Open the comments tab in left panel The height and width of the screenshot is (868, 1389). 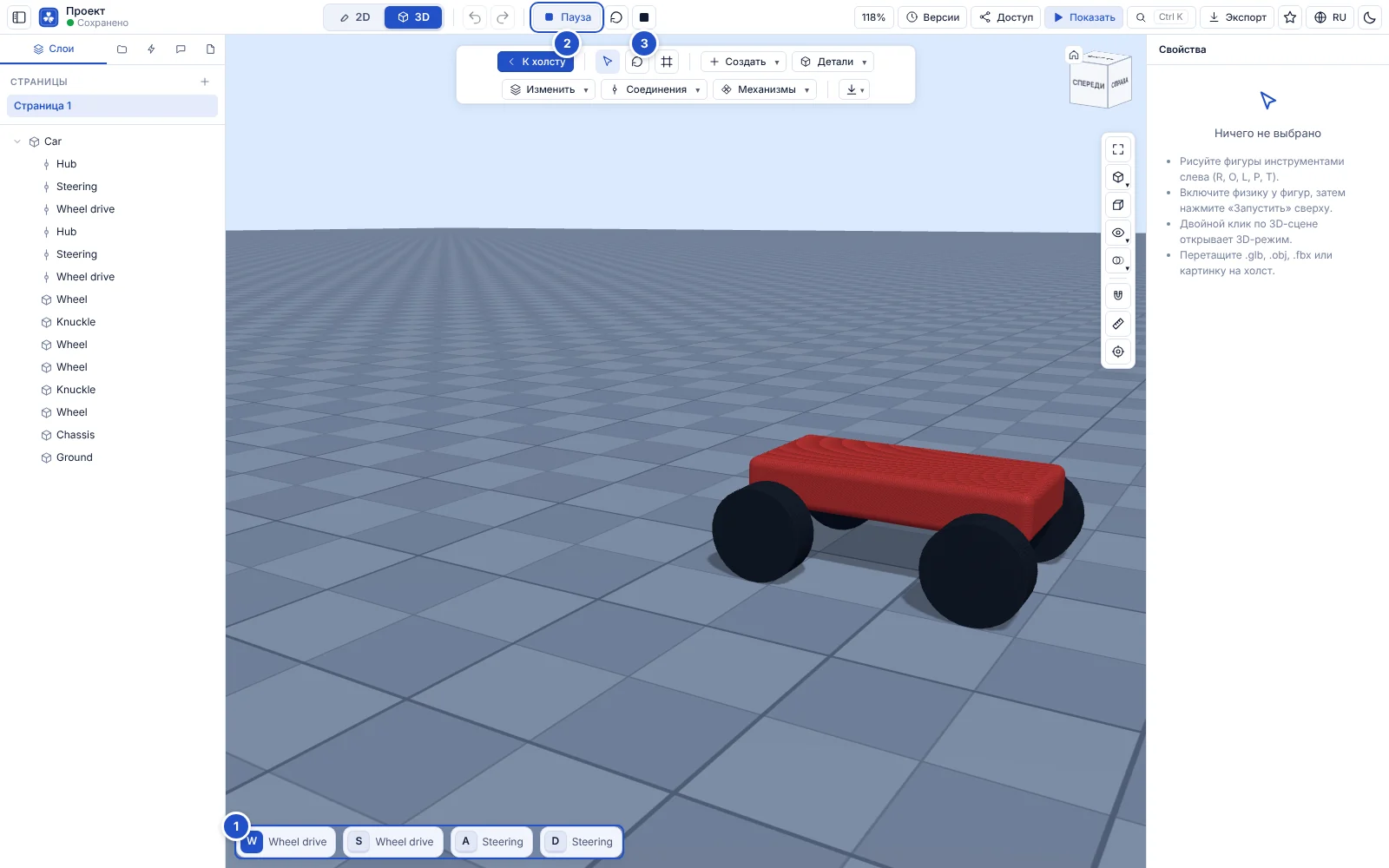(181, 49)
